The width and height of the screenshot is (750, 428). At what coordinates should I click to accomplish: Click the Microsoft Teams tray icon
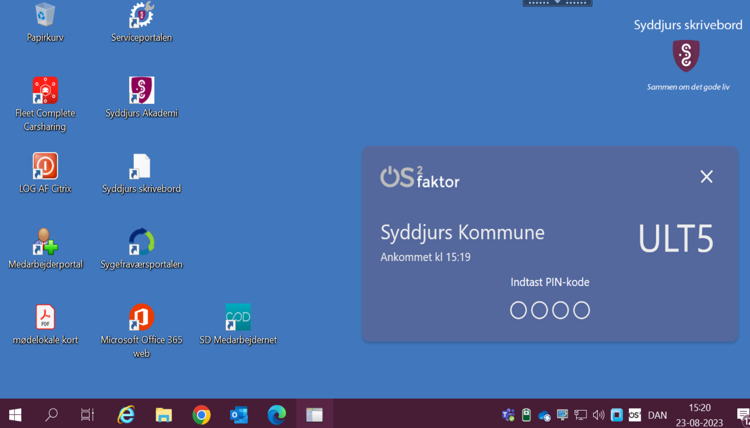(508, 415)
